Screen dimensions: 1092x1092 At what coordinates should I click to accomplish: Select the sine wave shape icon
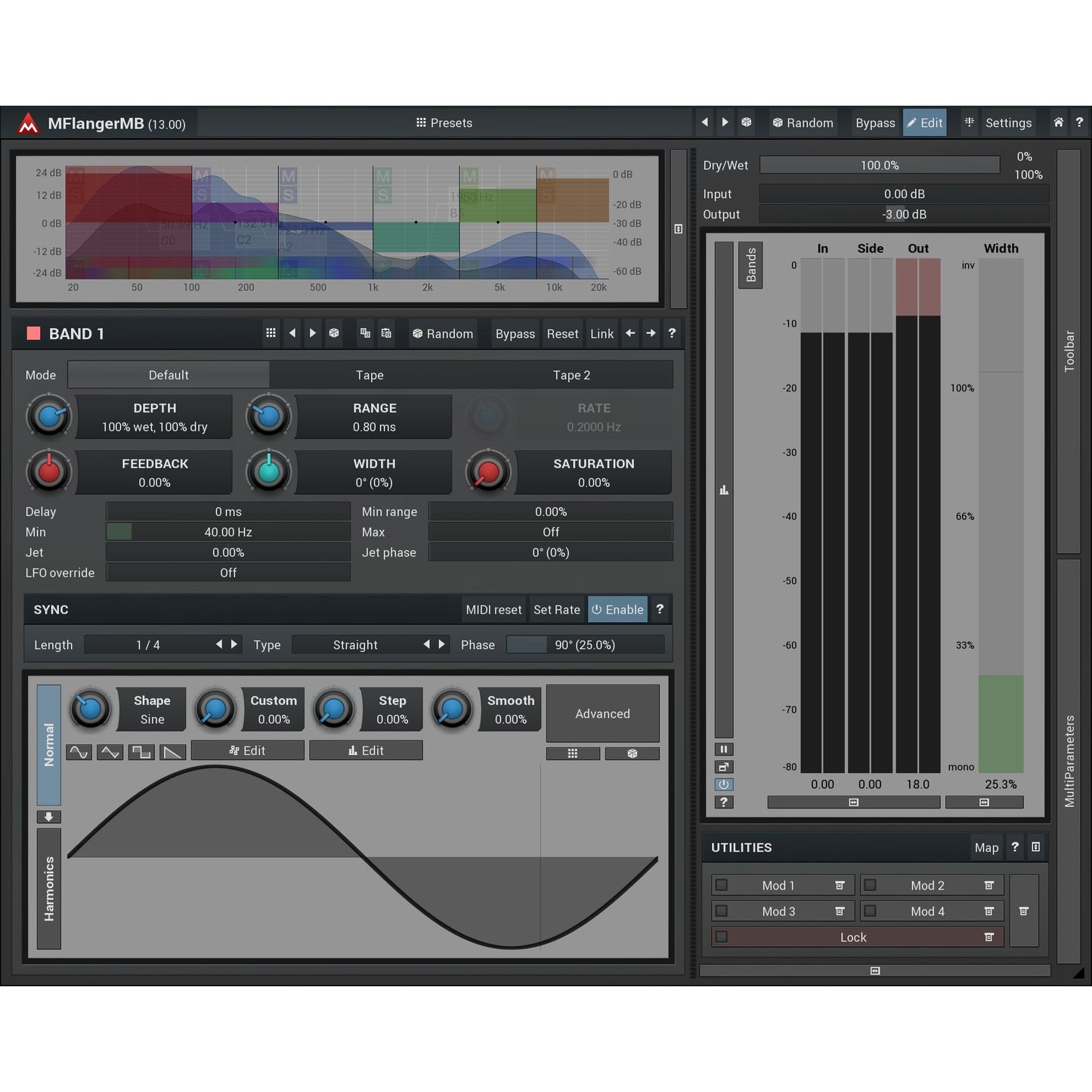(x=79, y=752)
